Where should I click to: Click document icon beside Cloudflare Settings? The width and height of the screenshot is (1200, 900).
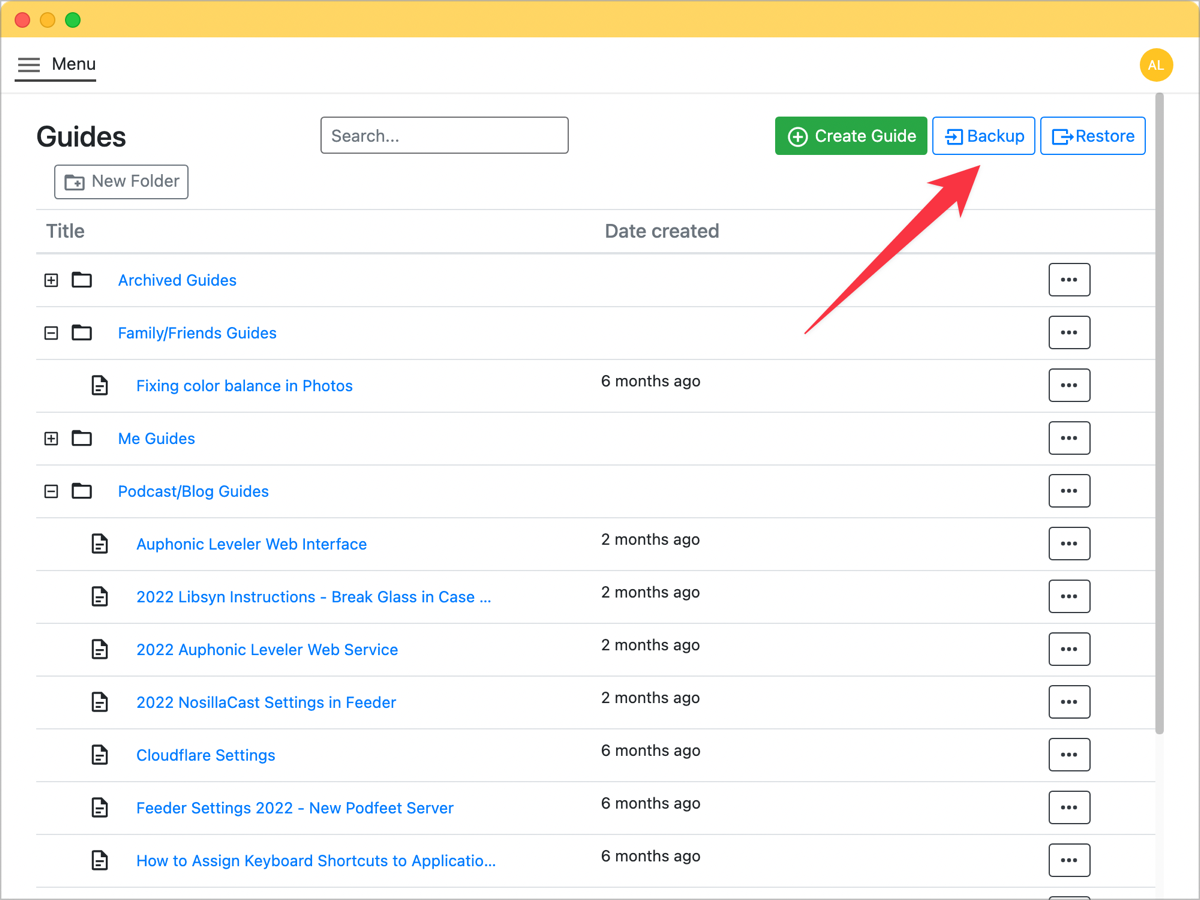[x=100, y=755]
